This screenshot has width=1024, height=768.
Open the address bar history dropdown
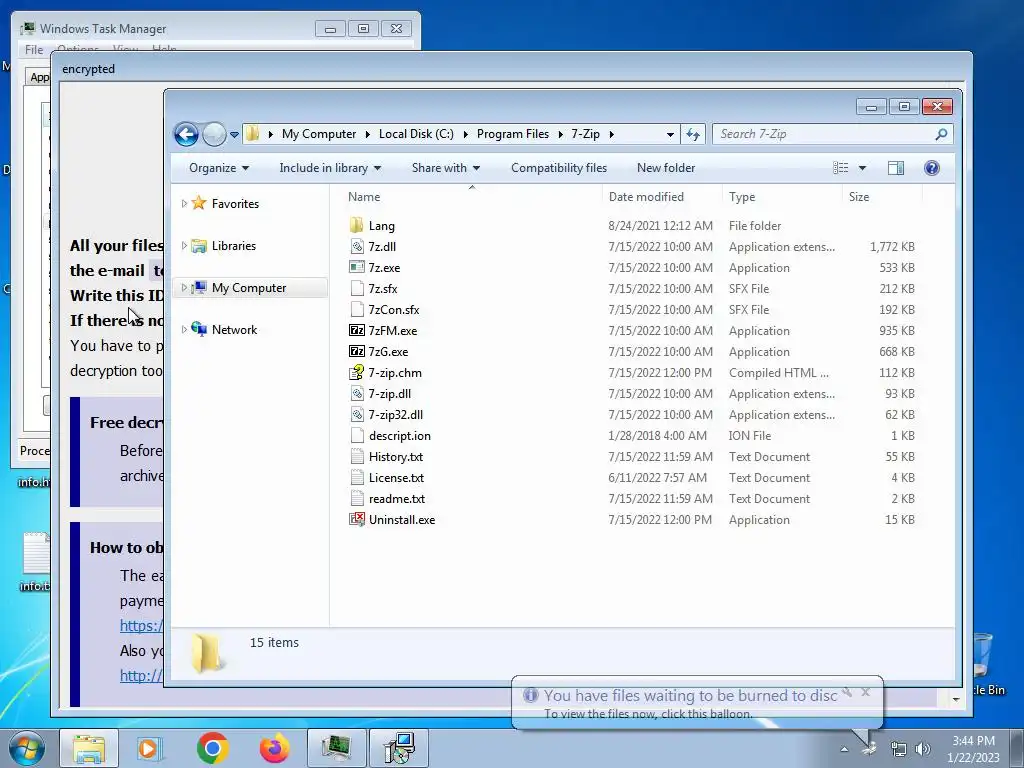tap(670, 135)
